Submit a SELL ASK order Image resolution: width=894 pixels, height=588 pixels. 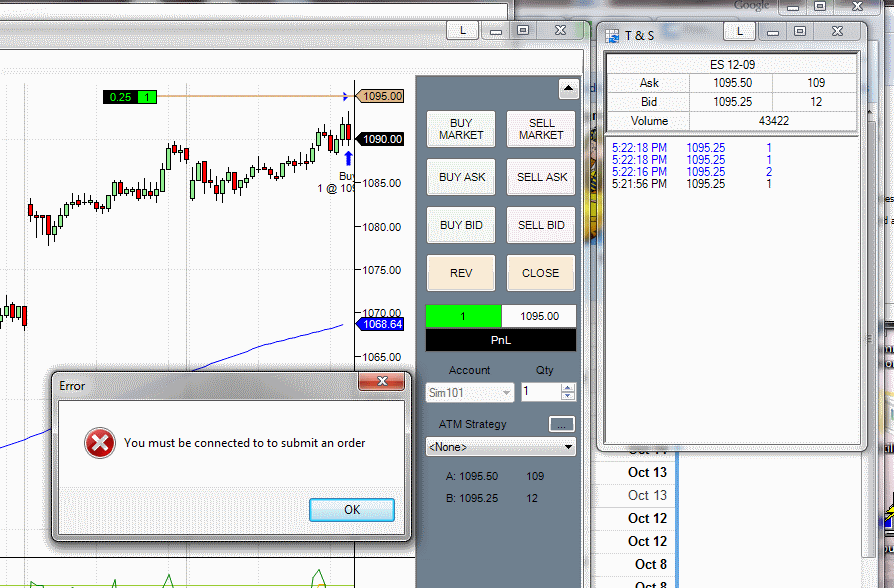pos(541,177)
